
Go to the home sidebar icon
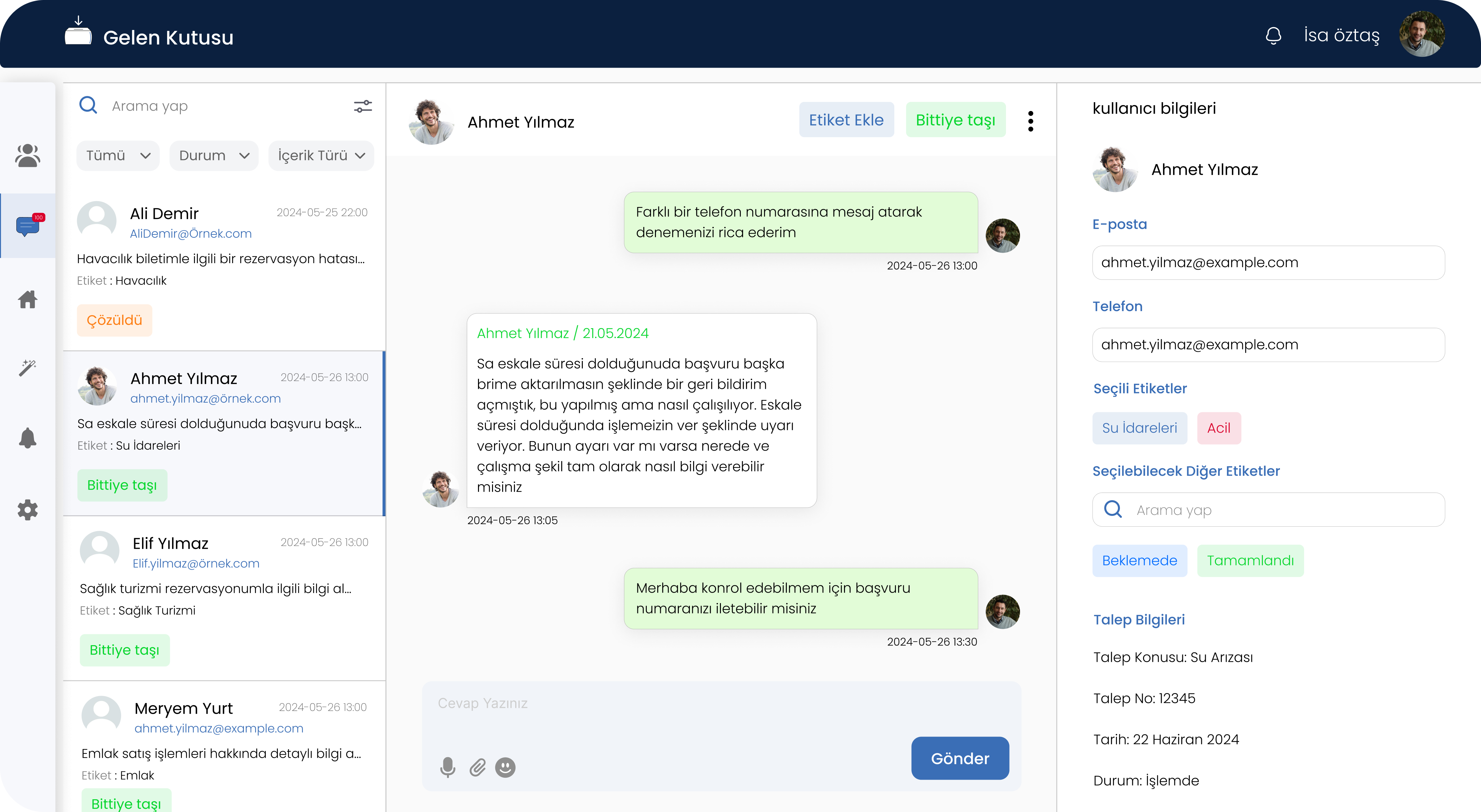tap(28, 299)
